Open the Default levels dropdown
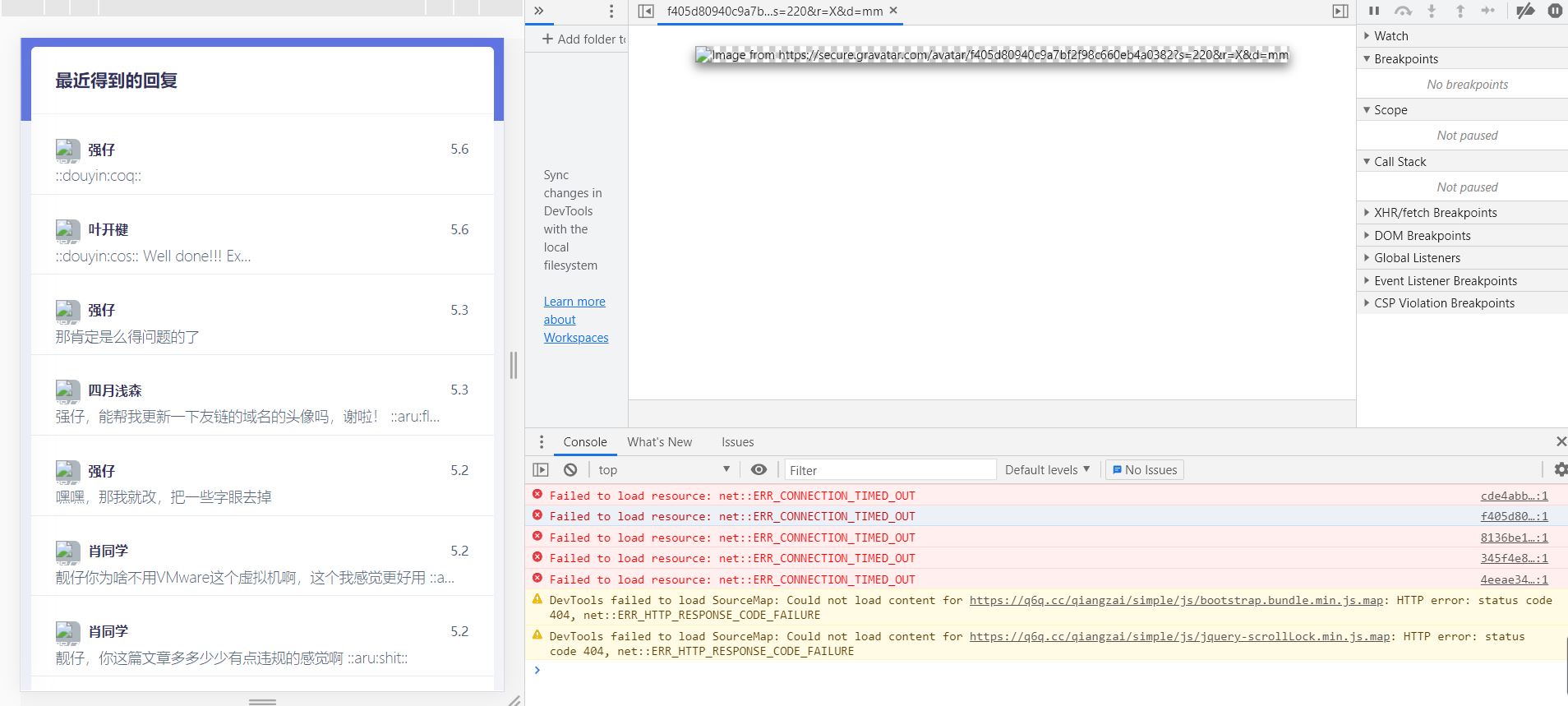The image size is (1568, 706). (x=1047, y=469)
